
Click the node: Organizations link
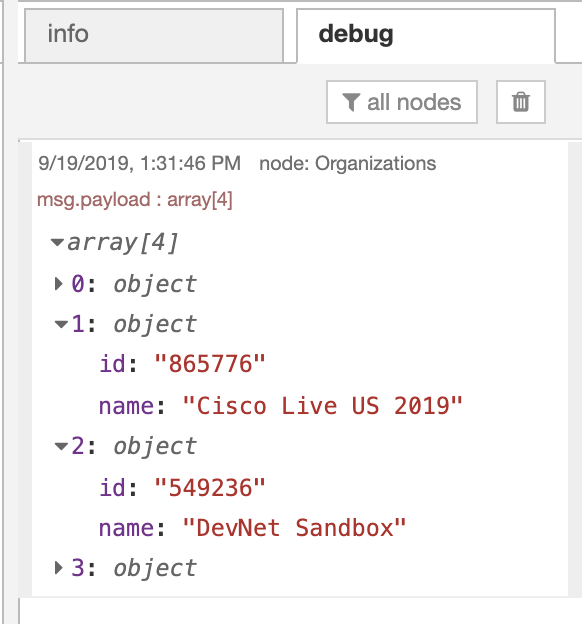point(348,164)
